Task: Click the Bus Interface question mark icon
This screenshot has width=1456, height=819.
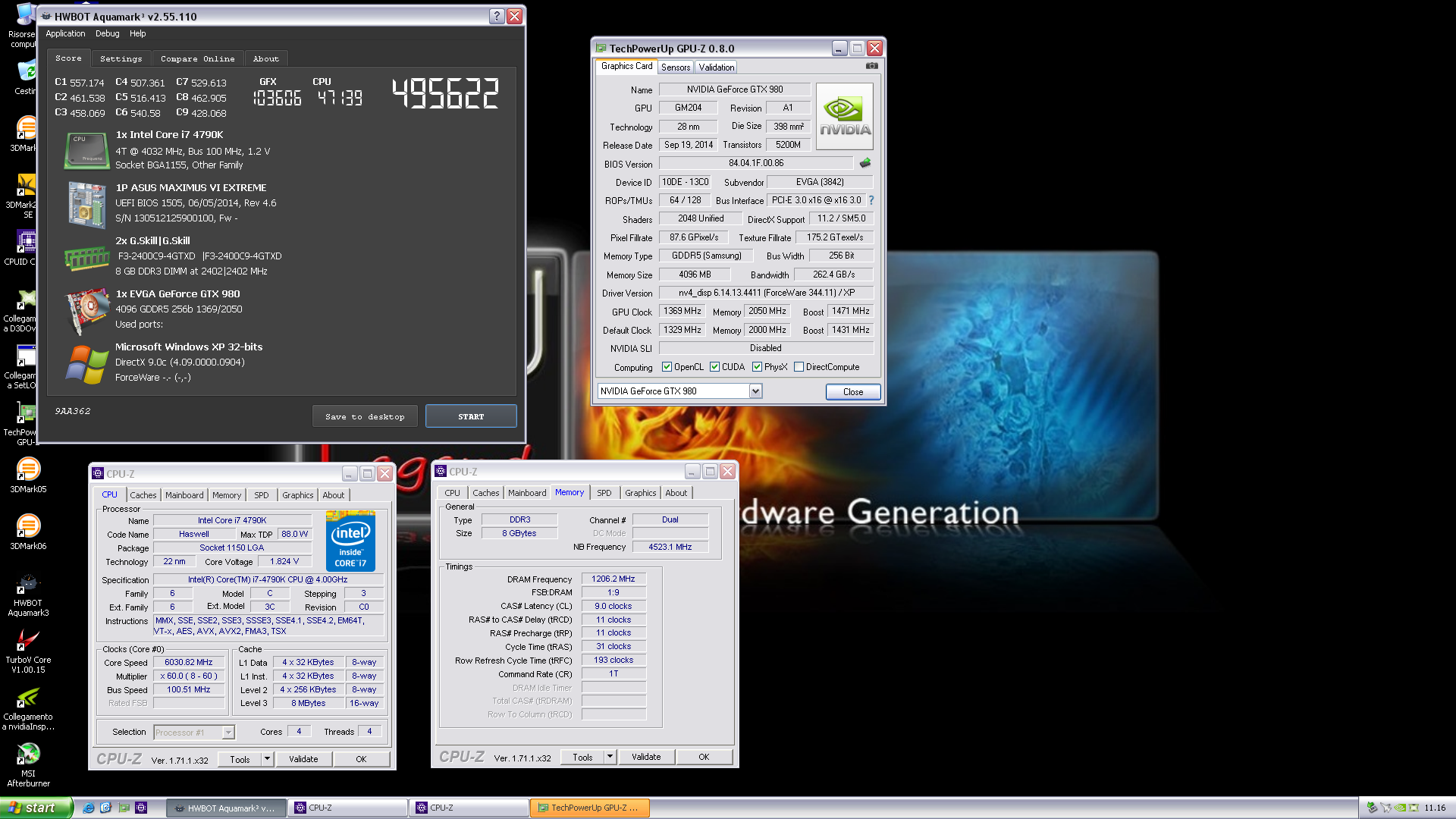Action: pyautogui.click(x=871, y=200)
